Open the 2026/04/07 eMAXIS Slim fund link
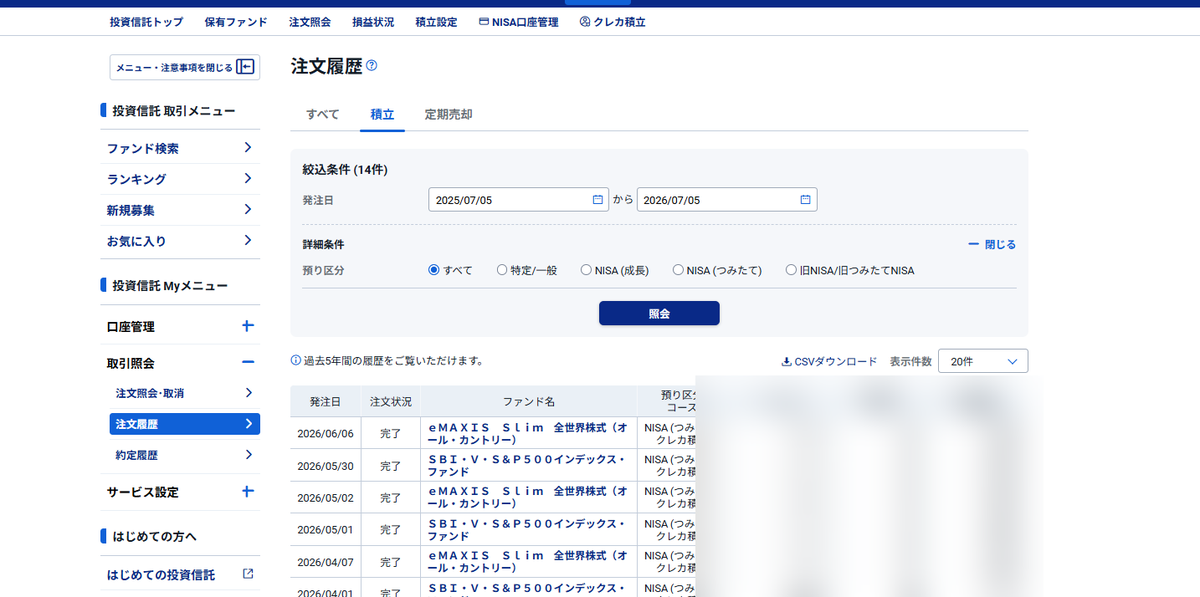This screenshot has height=597, width=1200. (528, 561)
